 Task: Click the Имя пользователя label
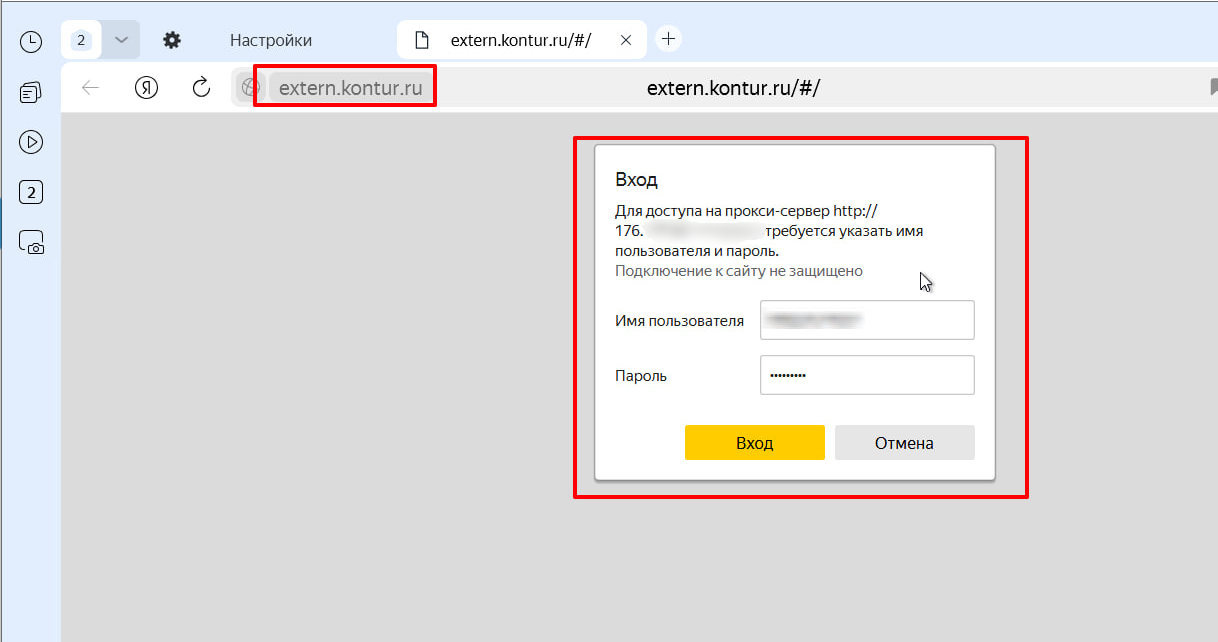tap(680, 321)
